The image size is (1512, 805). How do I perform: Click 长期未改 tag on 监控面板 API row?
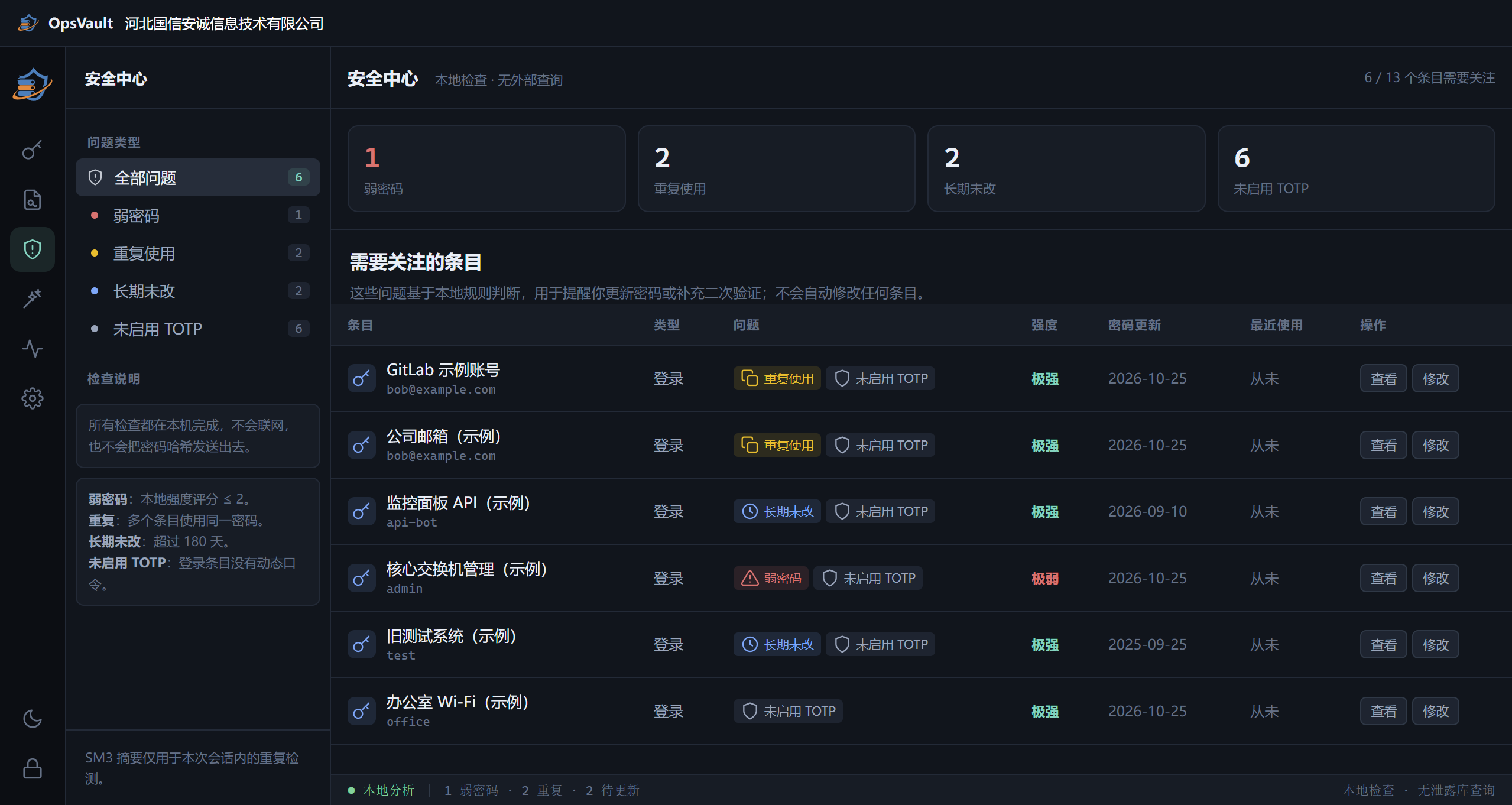point(777,511)
